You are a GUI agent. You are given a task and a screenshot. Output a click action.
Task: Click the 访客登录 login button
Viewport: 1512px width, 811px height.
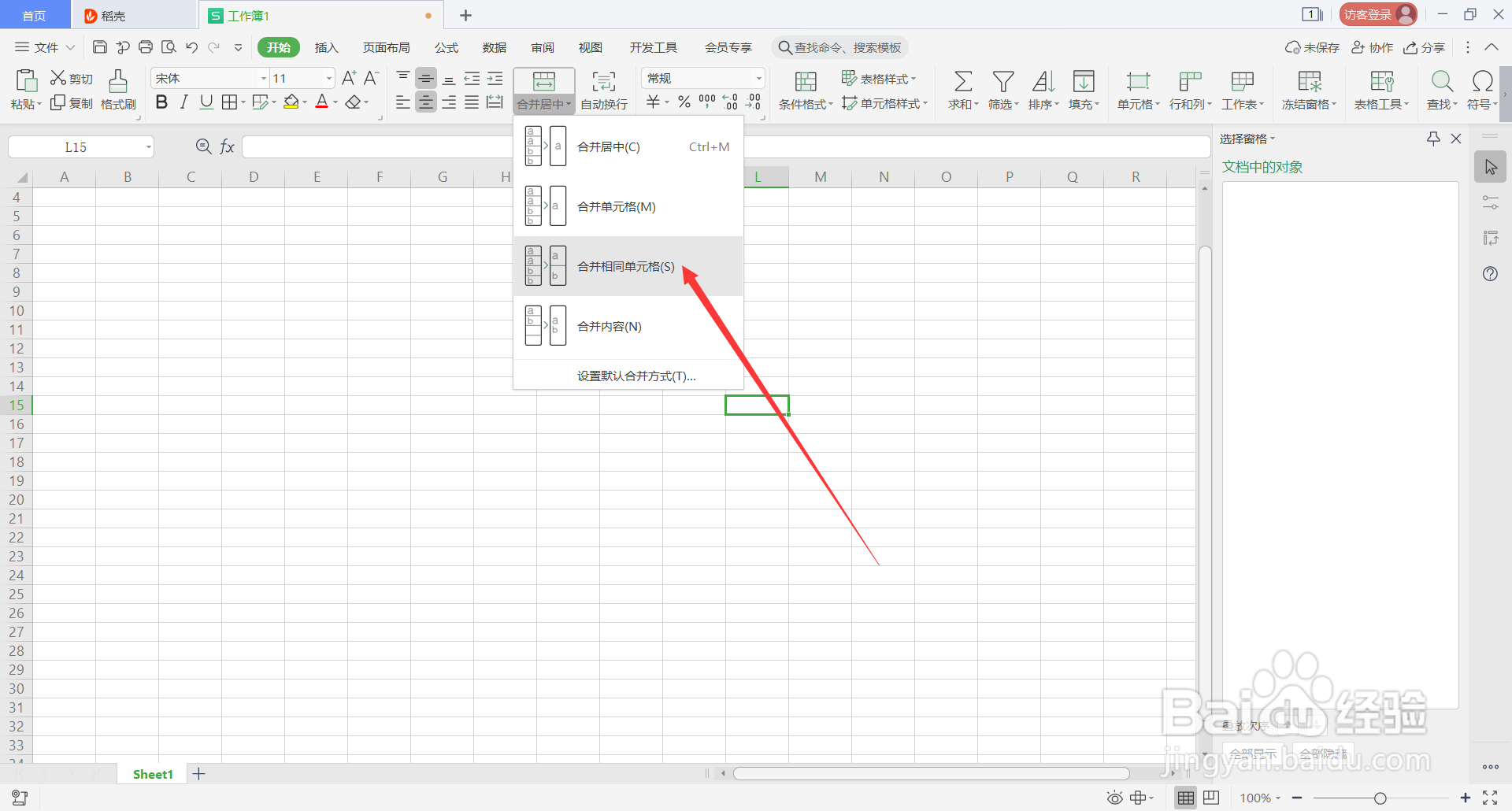tap(1377, 13)
